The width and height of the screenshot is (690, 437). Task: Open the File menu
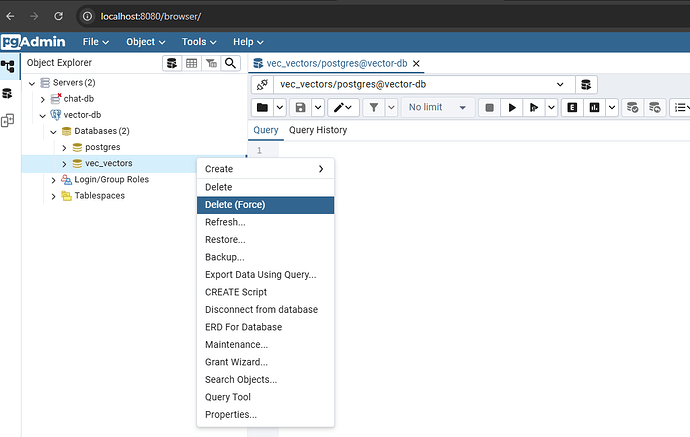click(x=95, y=42)
